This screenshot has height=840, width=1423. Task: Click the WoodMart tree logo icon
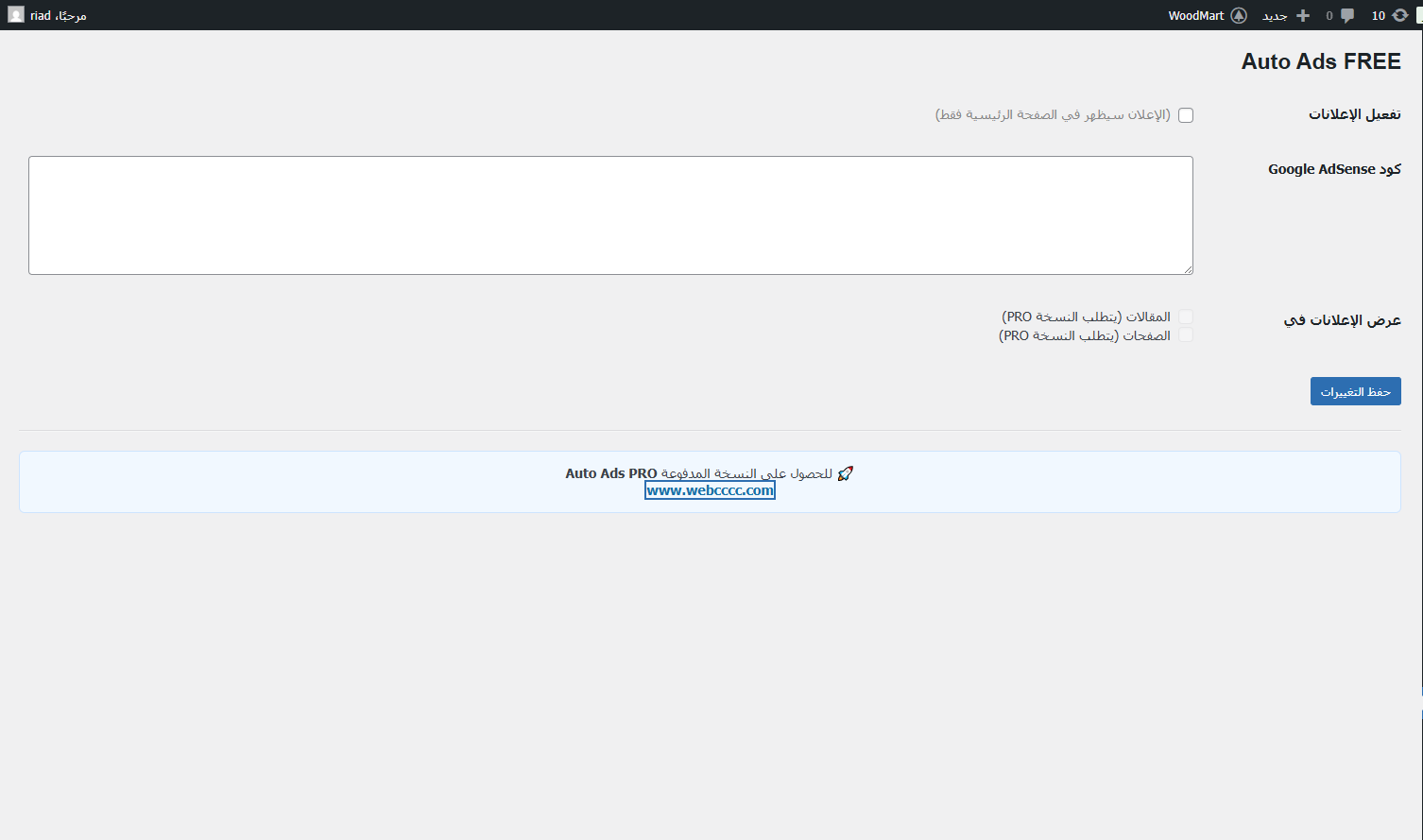(1239, 15)
